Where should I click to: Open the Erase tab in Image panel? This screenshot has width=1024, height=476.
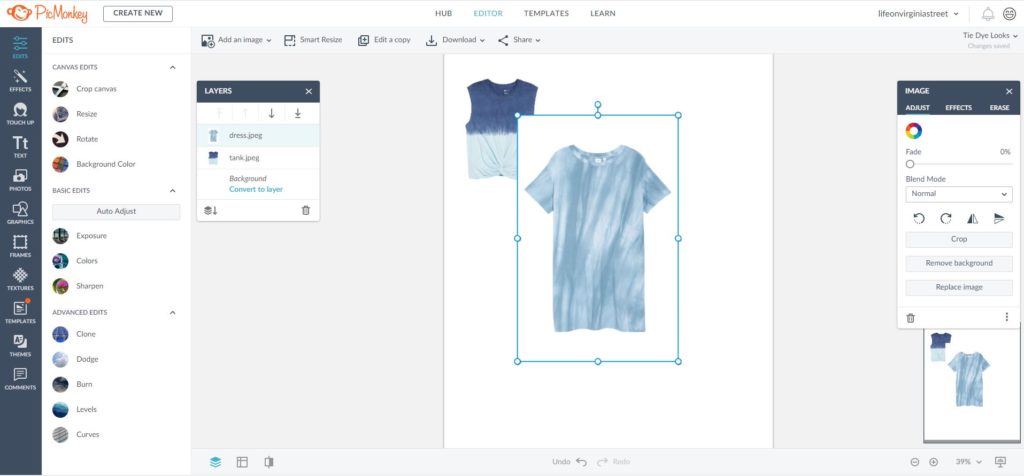[998, 107]
